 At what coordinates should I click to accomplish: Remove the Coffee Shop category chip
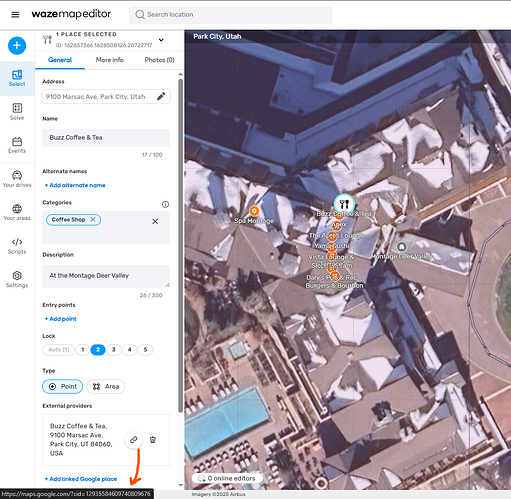[x=93, y=219]
